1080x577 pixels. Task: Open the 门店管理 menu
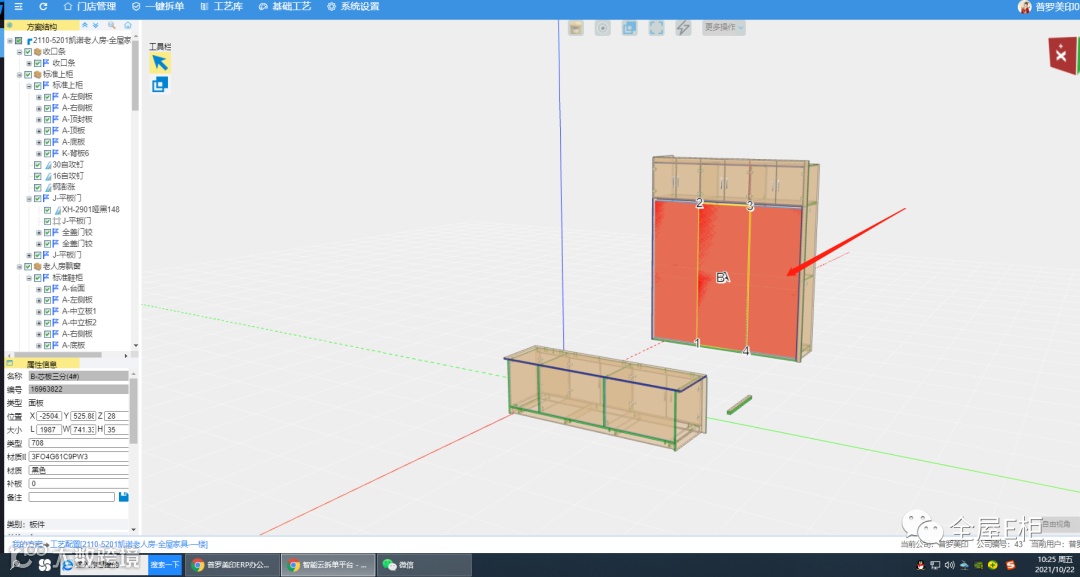click(x=88, y=6)
